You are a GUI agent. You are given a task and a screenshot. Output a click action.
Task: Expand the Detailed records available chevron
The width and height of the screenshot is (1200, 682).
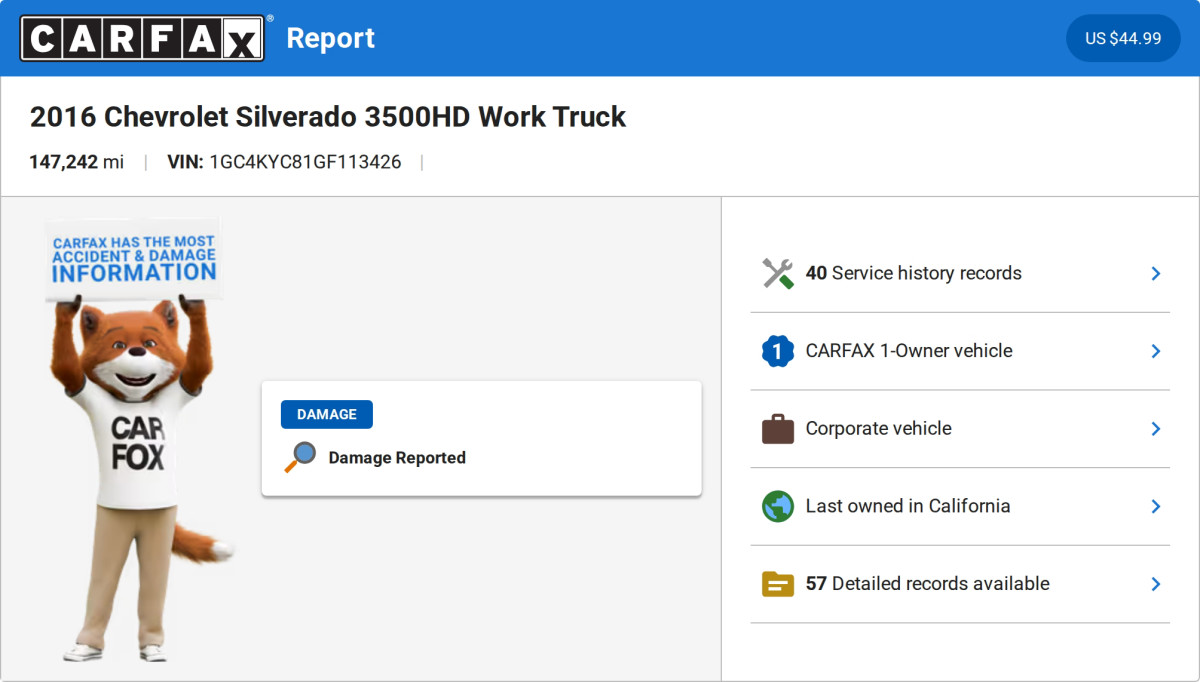coord(1155,584)
